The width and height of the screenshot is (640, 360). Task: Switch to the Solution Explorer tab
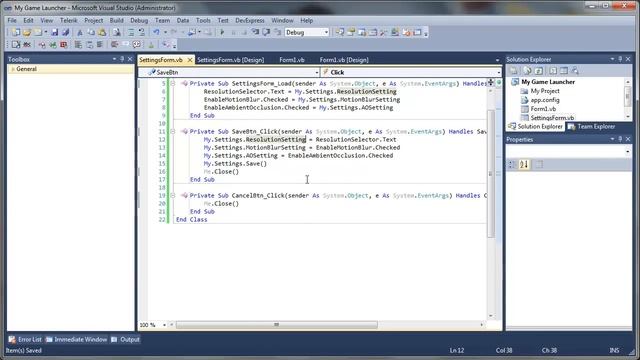(x=536, y=127)
